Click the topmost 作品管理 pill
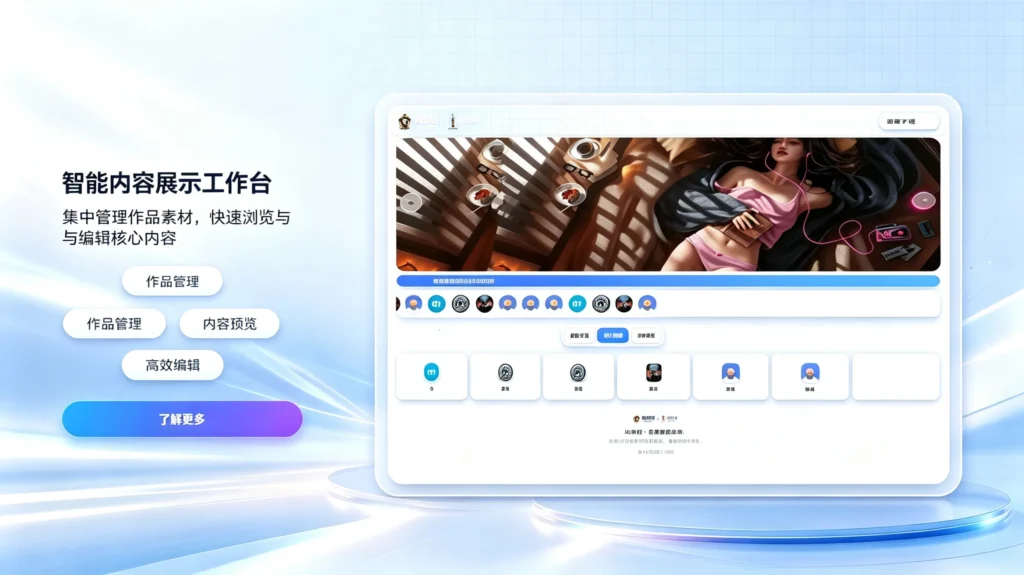The width and height of the screenshot is (1024, 575). coord(172,282)
